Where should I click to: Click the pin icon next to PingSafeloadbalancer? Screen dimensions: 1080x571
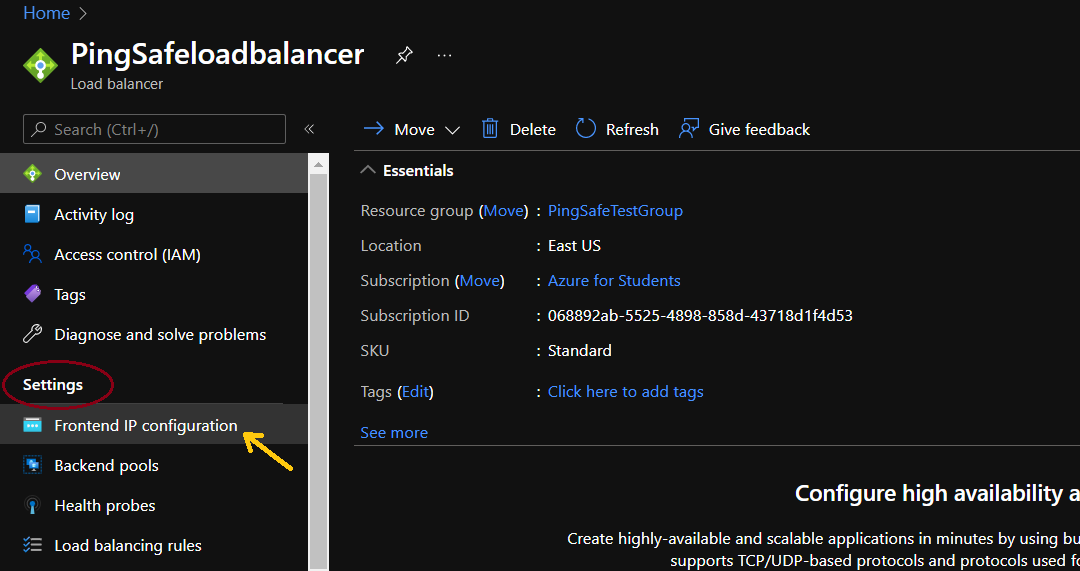pyautogui.click(x=404, y=55)
